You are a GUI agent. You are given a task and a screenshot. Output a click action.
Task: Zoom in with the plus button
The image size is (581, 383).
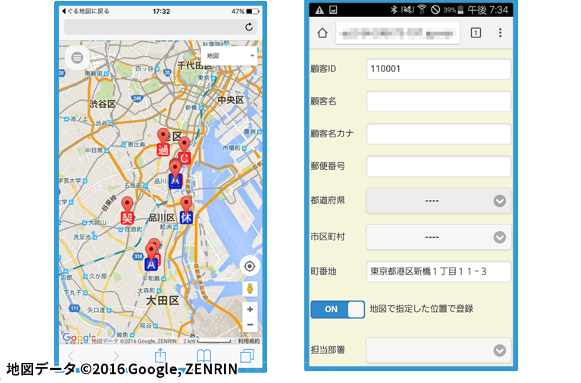tap(250, 309)
